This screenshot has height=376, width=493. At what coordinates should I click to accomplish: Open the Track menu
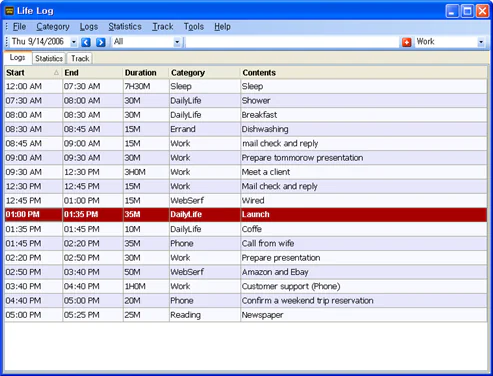tap(163, 27)
